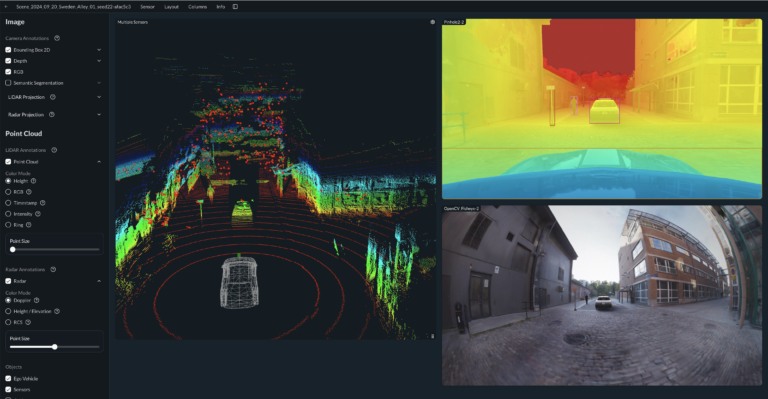Viewport: 768px width, 399px height.
Task: Show info icon next to Height / Elevation
Action: [57, 311]
